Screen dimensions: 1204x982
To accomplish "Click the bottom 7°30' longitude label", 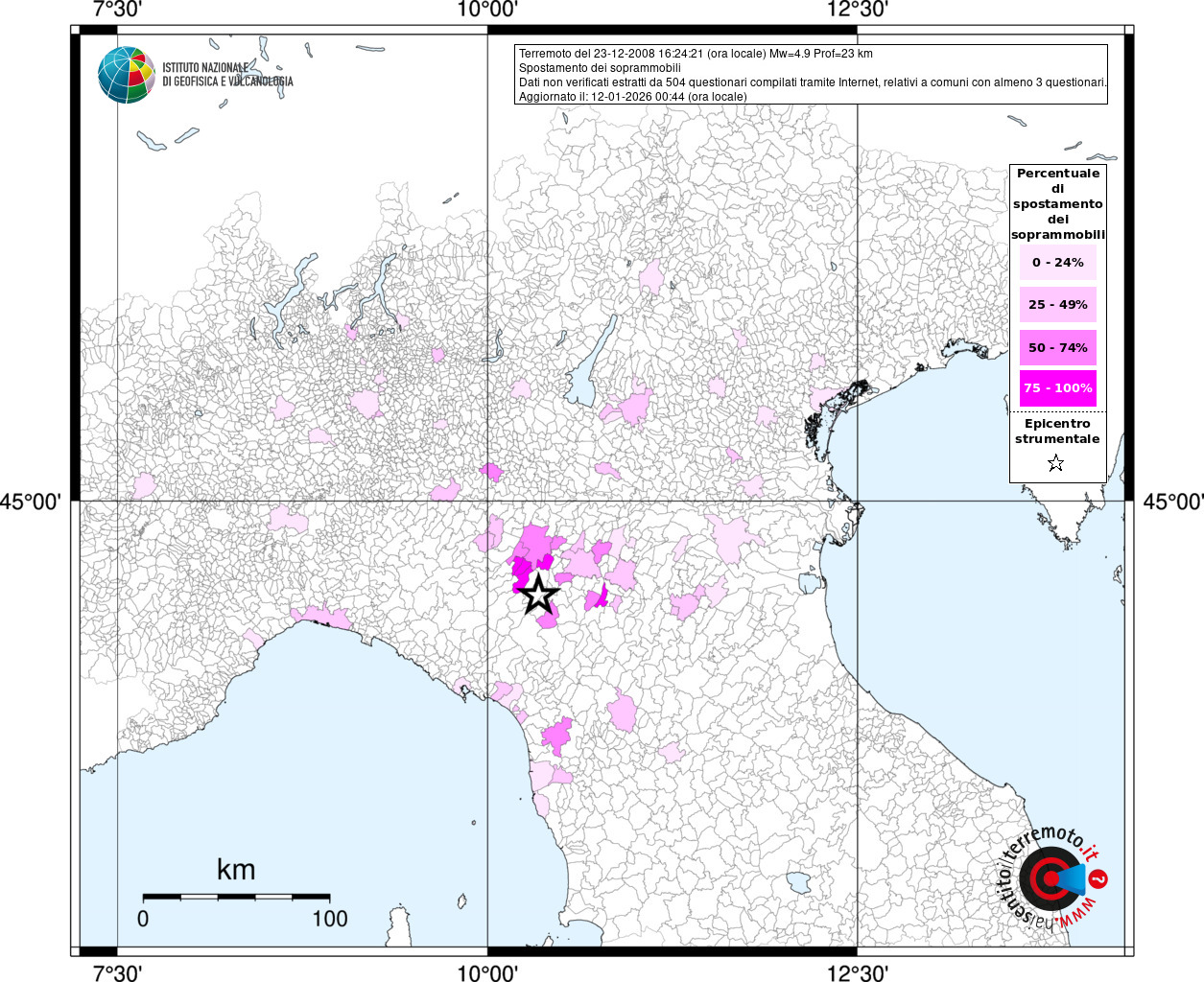I will tap(117, 972).
